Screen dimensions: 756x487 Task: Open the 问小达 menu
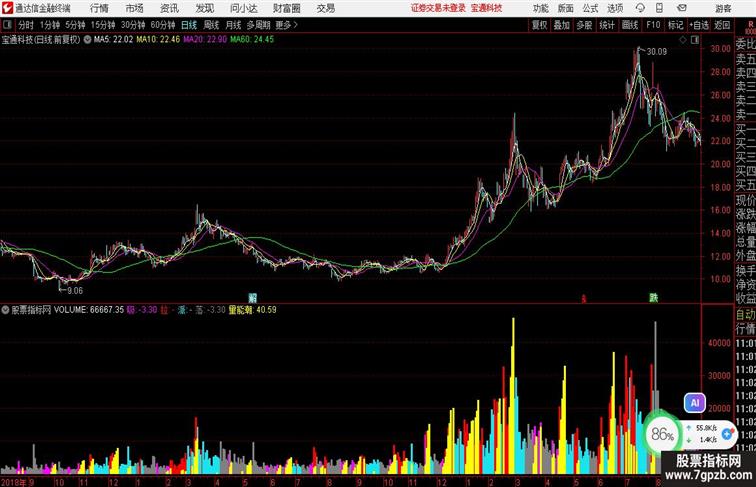pyautogui.click(x=243, y=8)
